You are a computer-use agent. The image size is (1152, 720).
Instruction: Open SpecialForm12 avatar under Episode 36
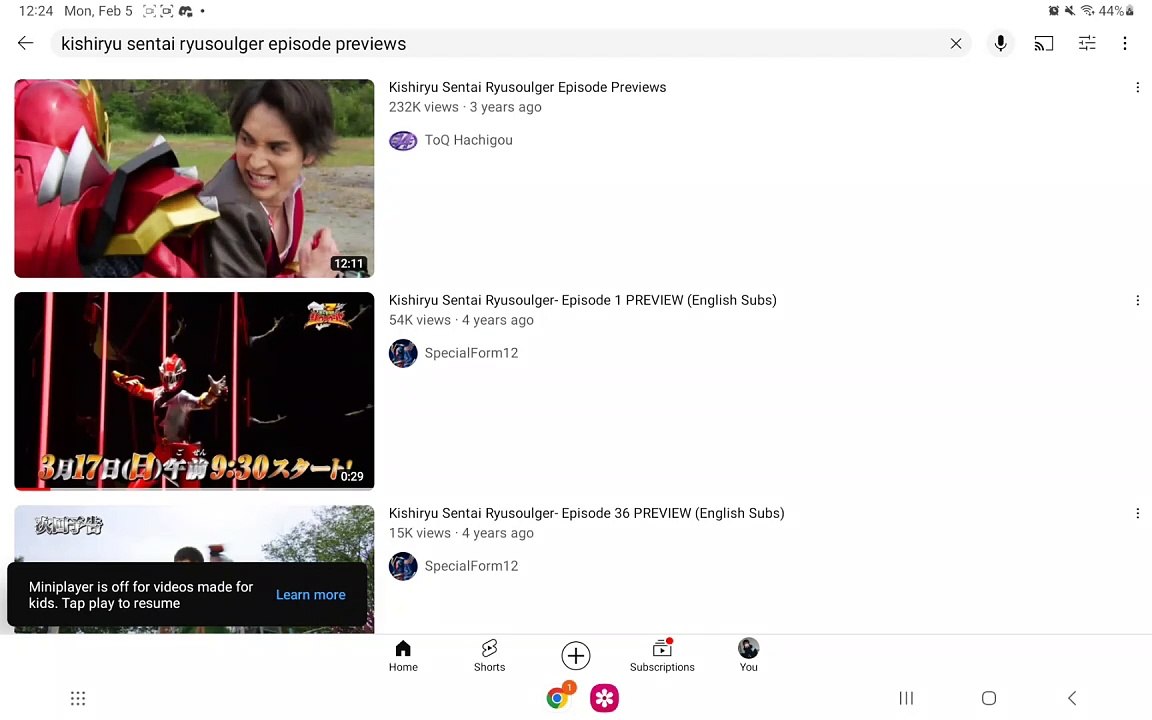tap(403, 566)
